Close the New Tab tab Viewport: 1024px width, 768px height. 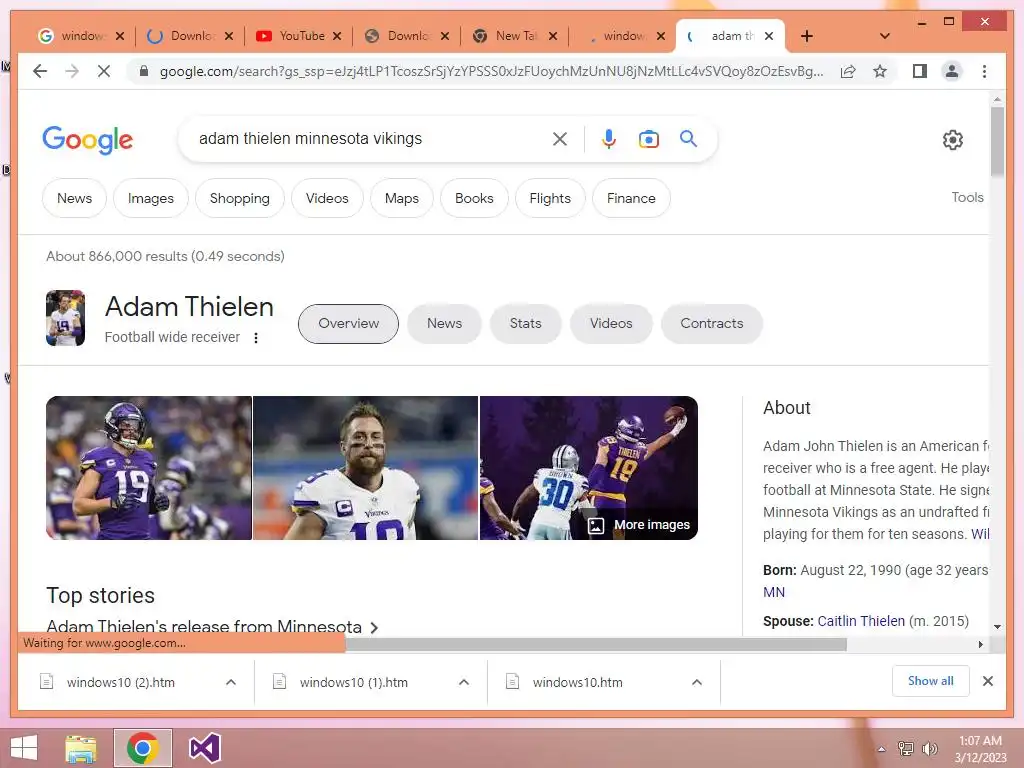[553, 36]
